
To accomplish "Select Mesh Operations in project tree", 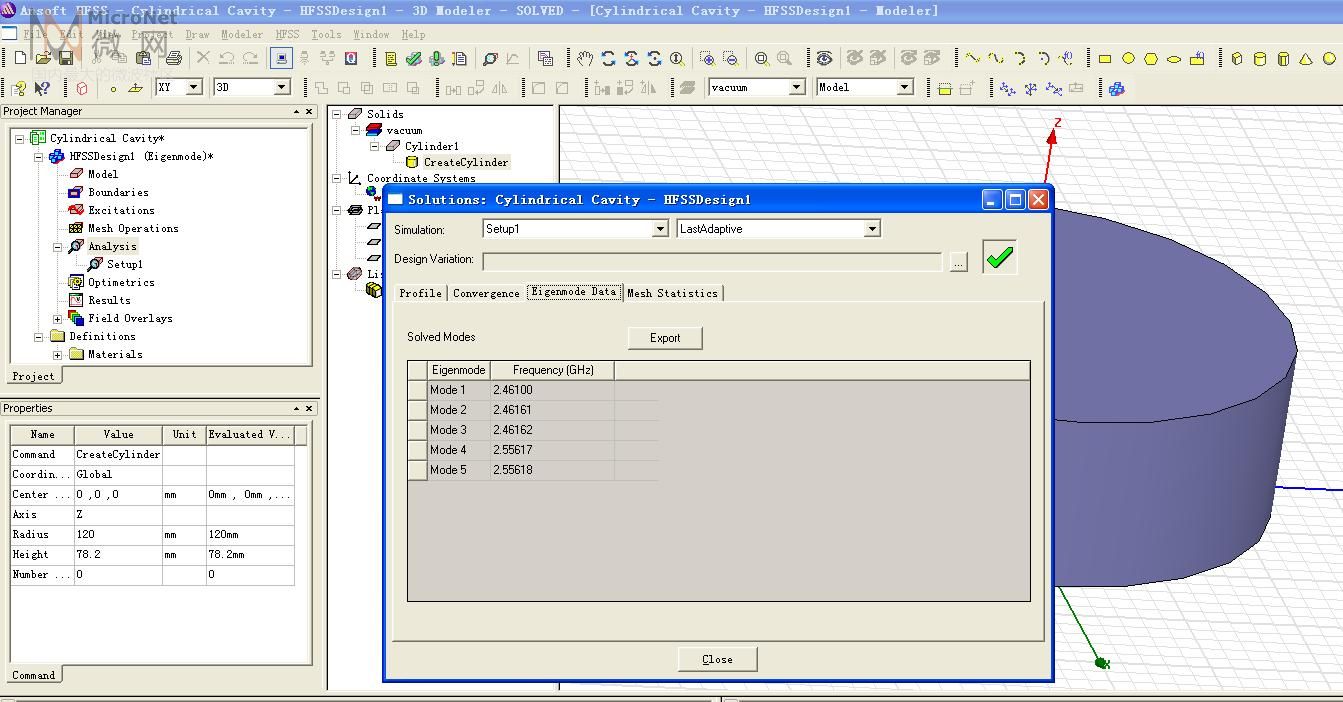I will pos(133,228).
